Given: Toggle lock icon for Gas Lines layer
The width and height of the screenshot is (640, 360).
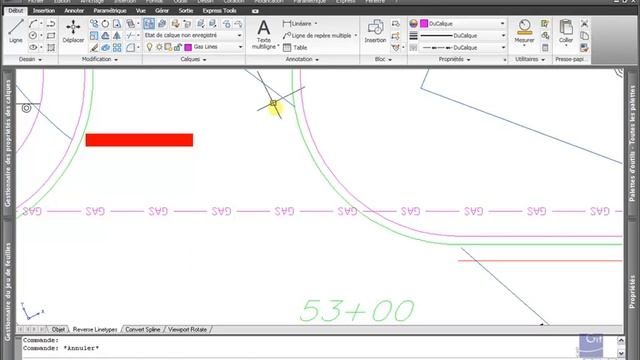Looking at the screenshot, I should click(178, 47).
